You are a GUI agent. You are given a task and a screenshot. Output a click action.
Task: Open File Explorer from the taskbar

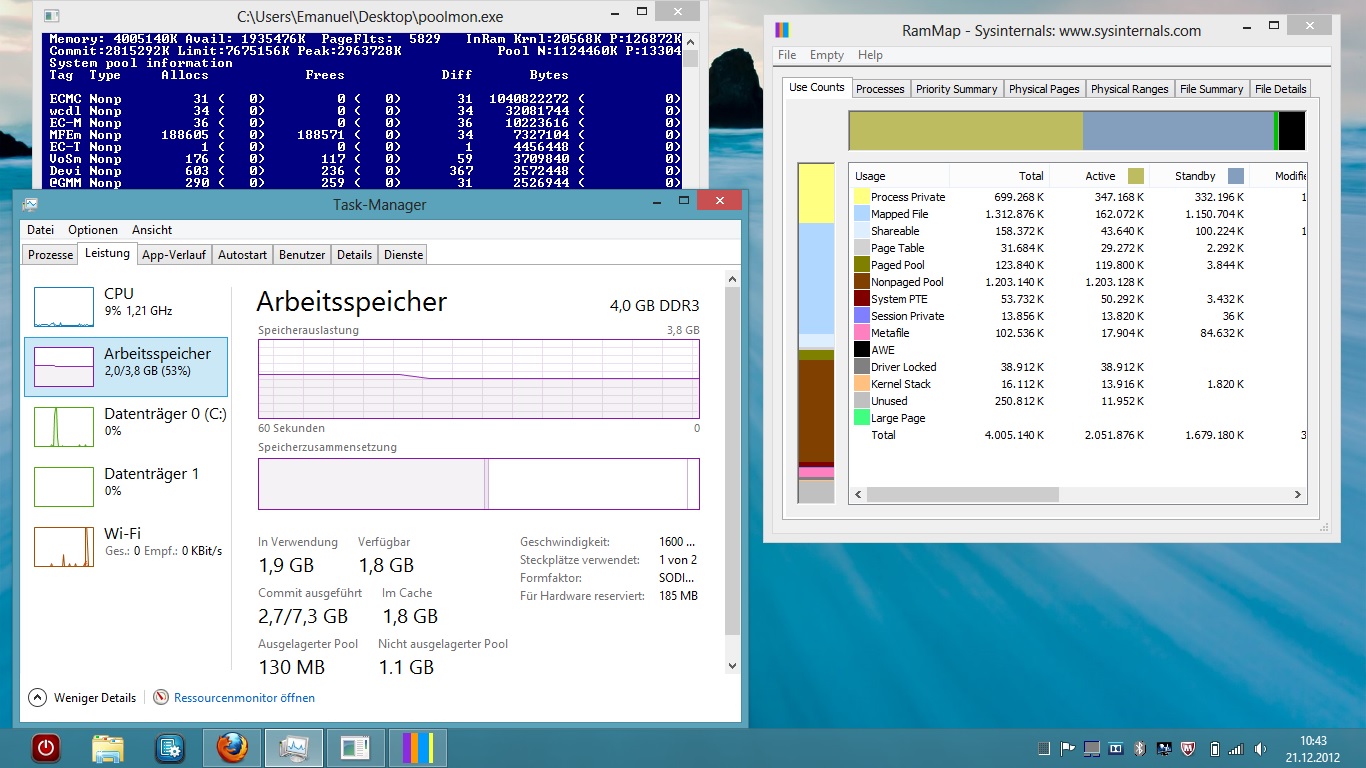tap(107, 748)
